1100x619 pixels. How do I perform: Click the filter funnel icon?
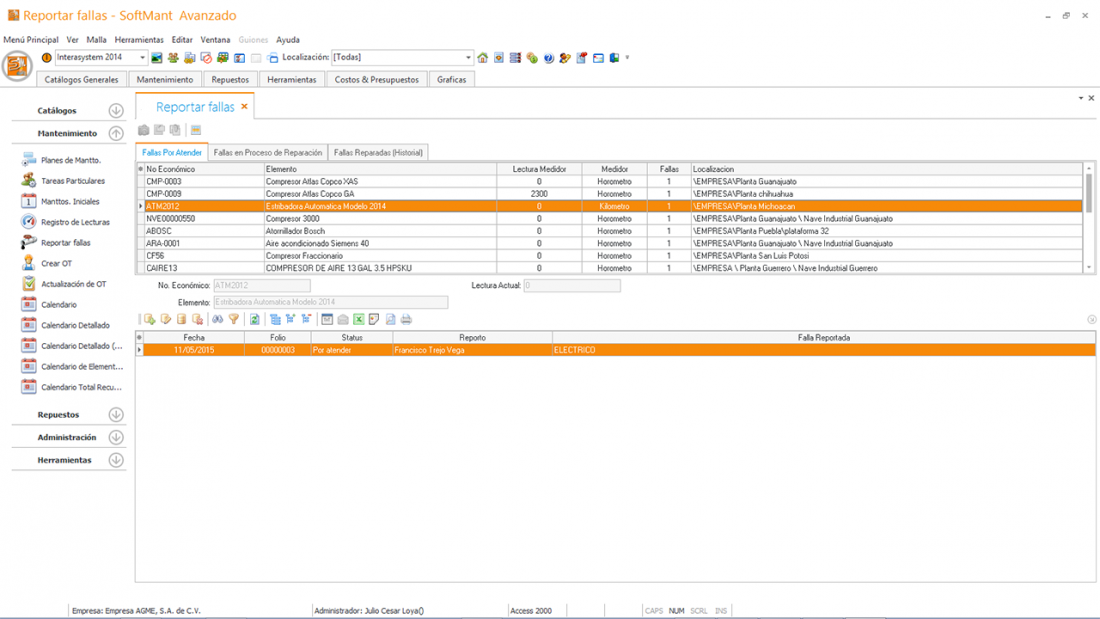pos(234,320)
